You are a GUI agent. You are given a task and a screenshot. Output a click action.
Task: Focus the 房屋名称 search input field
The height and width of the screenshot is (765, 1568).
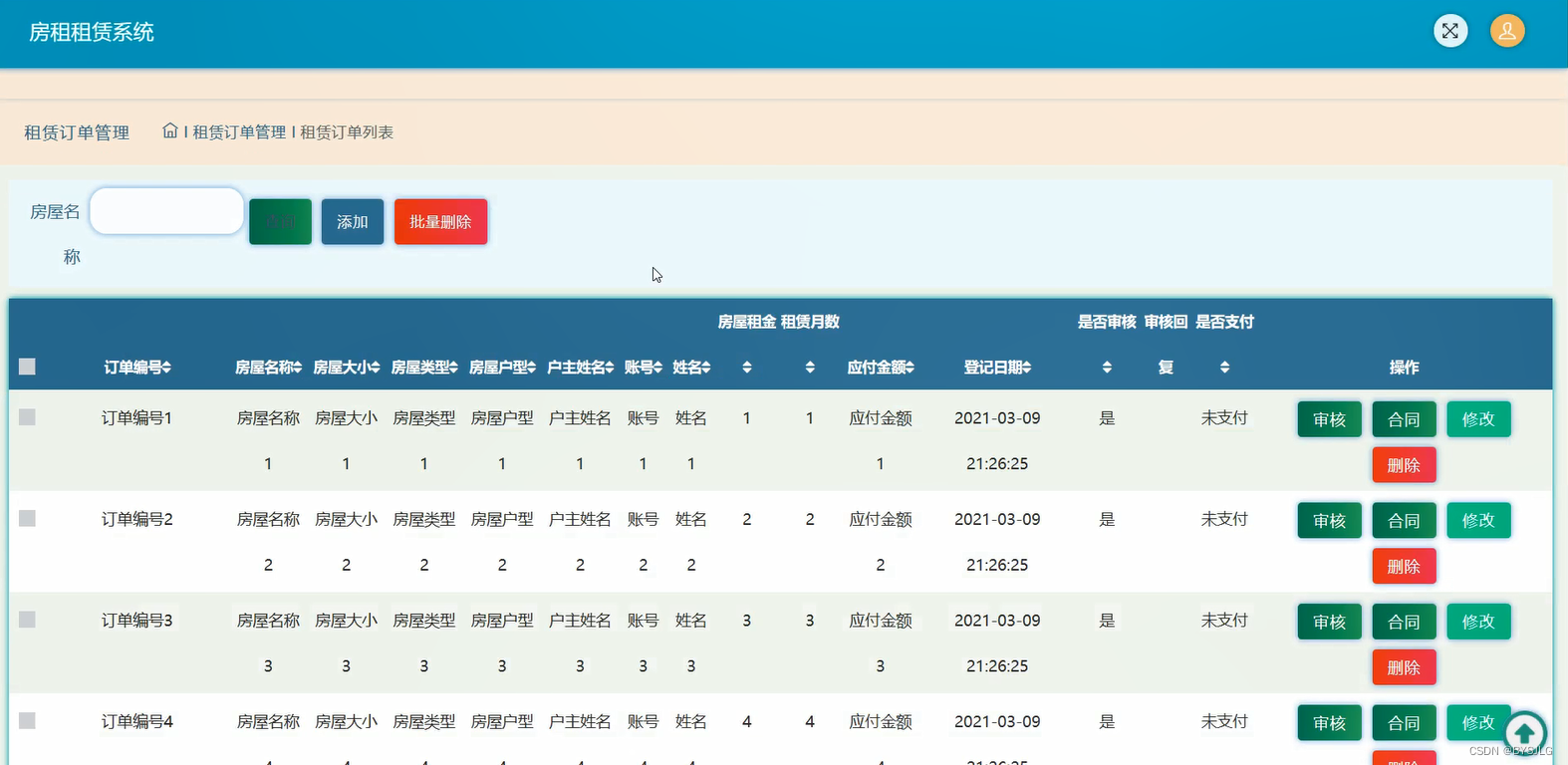(x=166, y=211)
